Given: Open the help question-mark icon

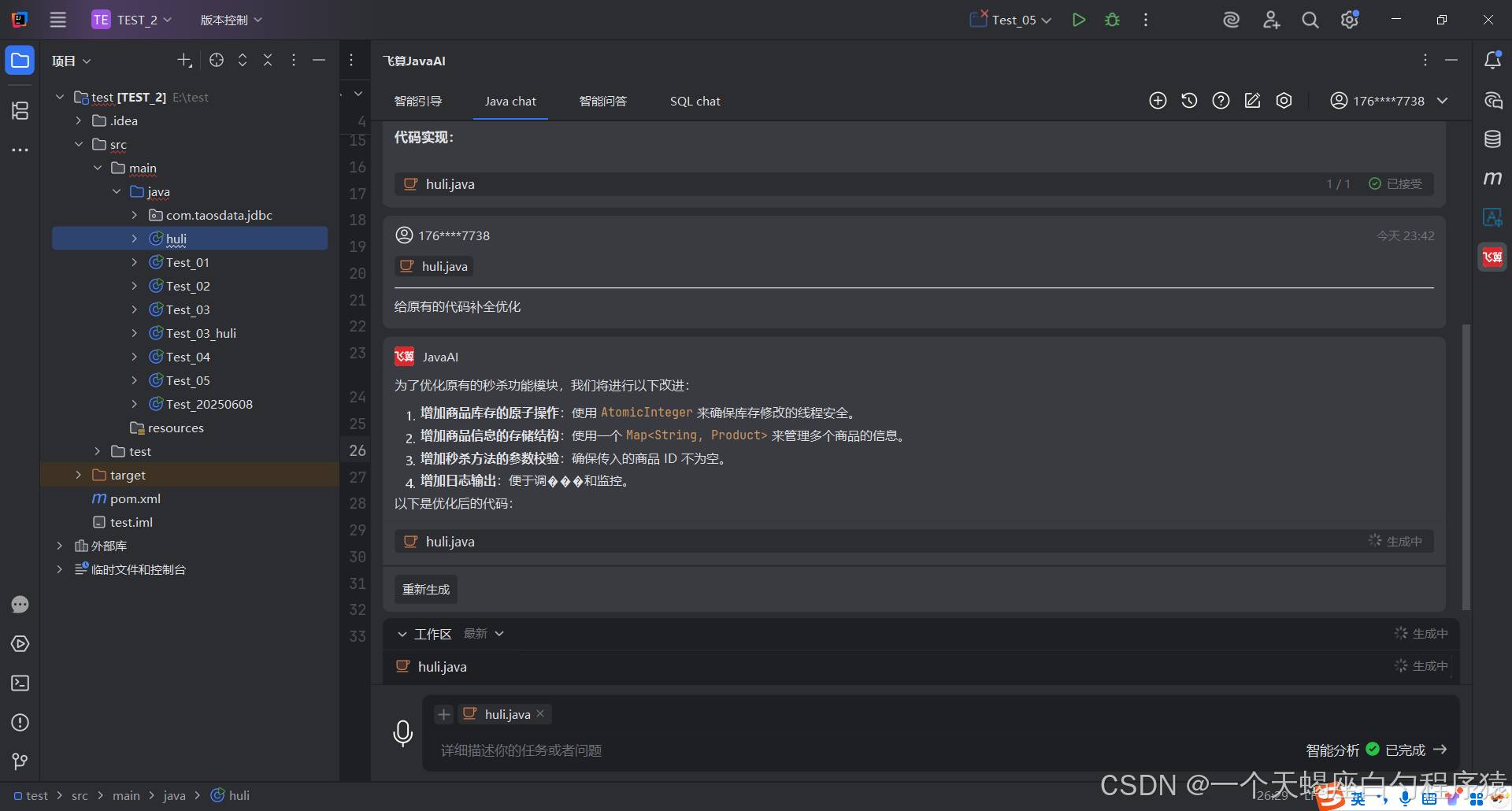Looking at the screenshot, I should pos(1221,101).
